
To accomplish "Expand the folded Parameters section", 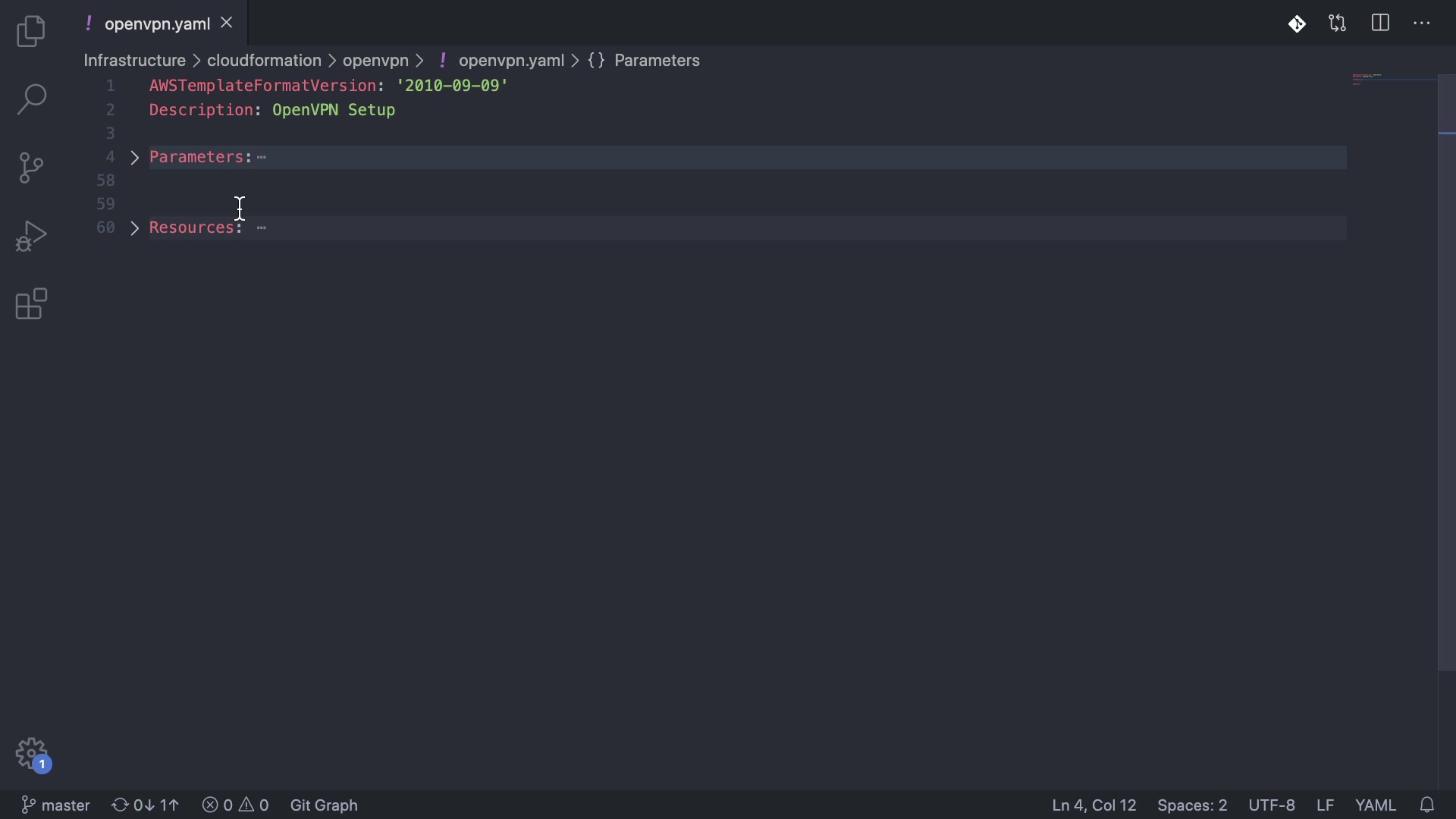I will pos(135,158).
